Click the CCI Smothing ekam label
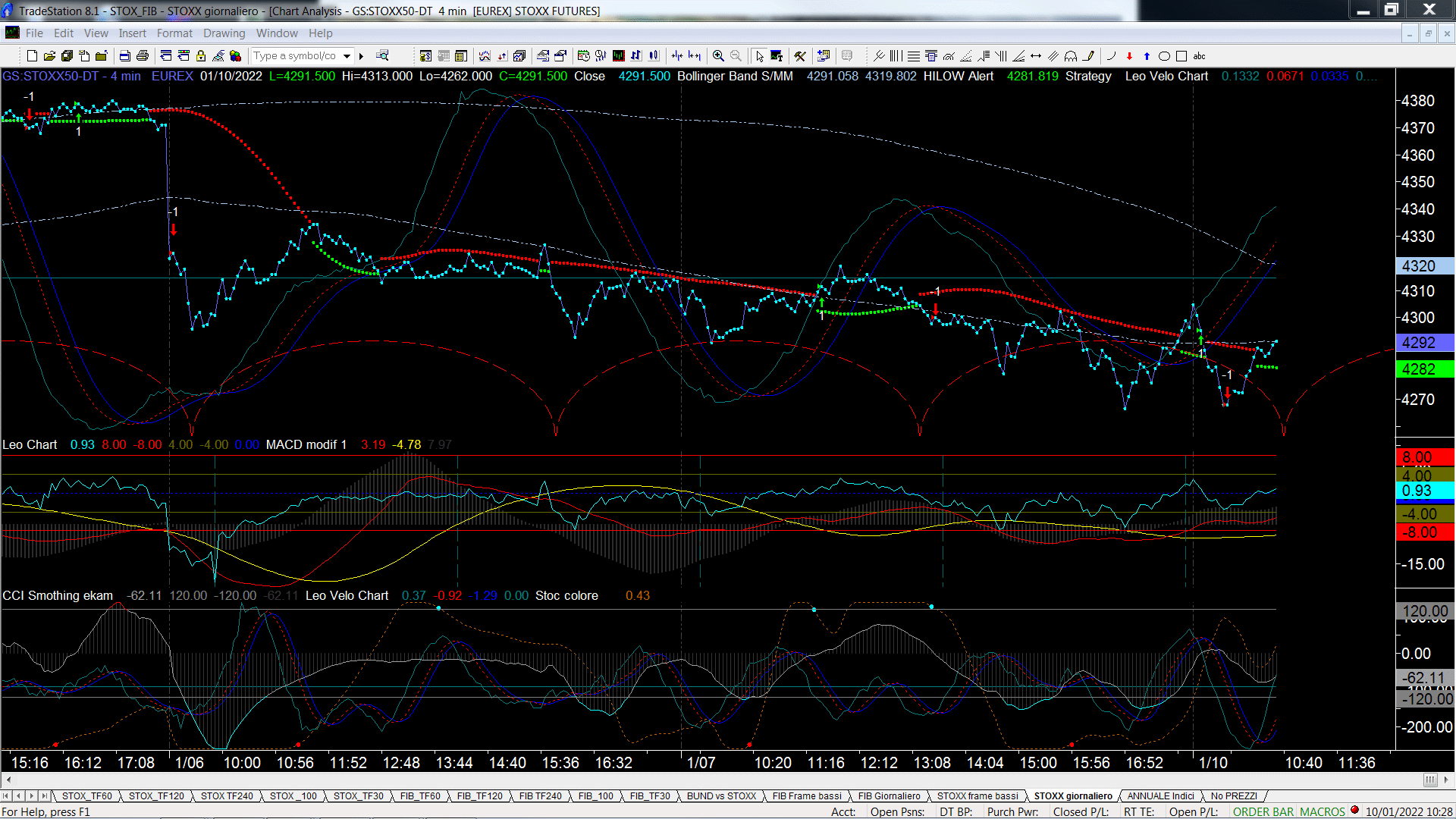 [58, 596]
